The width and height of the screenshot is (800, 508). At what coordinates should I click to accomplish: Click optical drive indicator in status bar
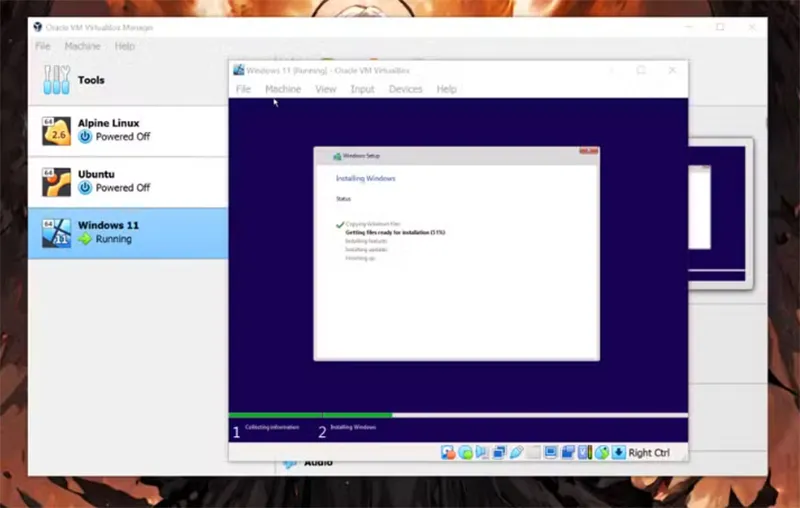point(465,452)
